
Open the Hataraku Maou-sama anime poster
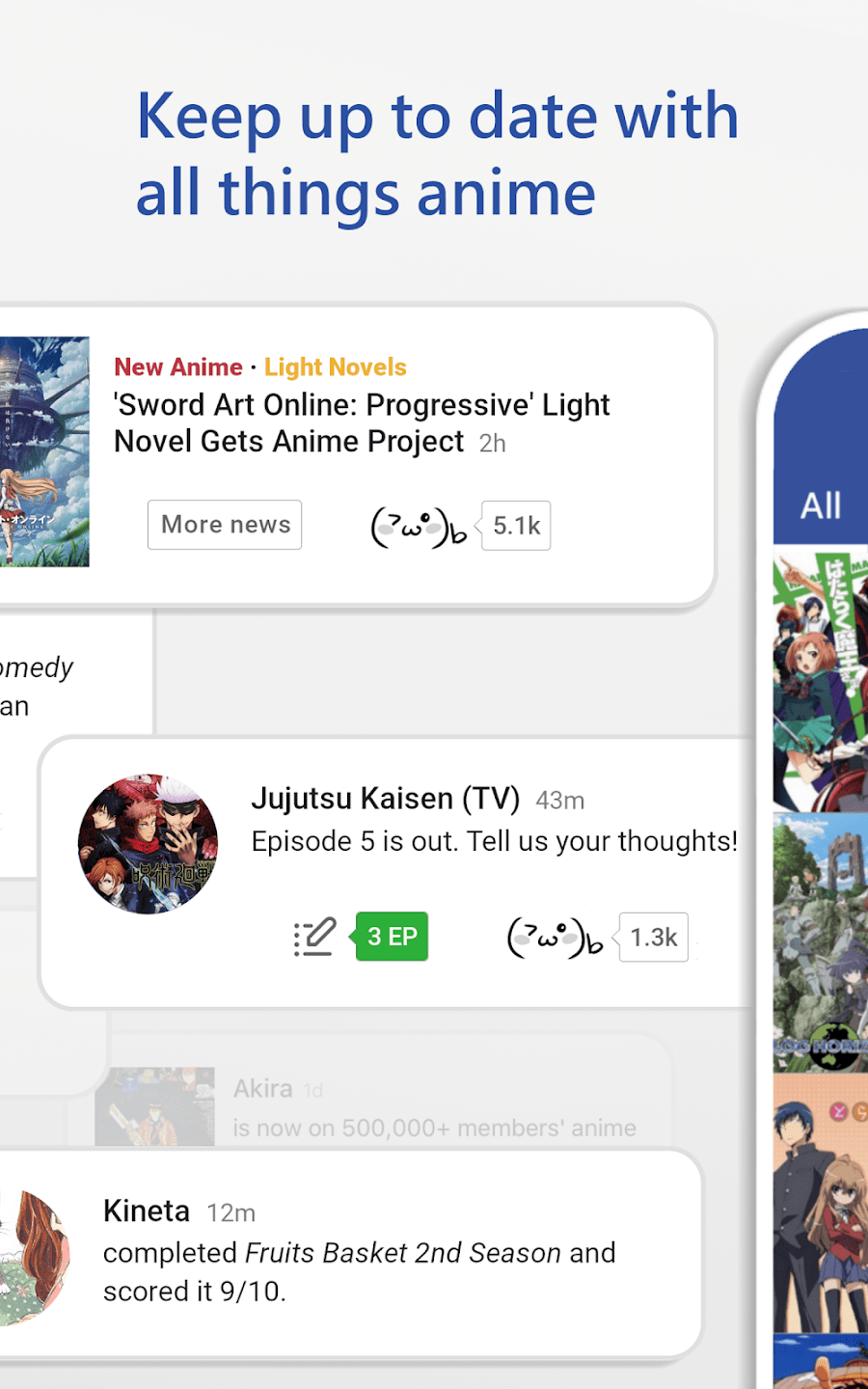coord(821,681)
